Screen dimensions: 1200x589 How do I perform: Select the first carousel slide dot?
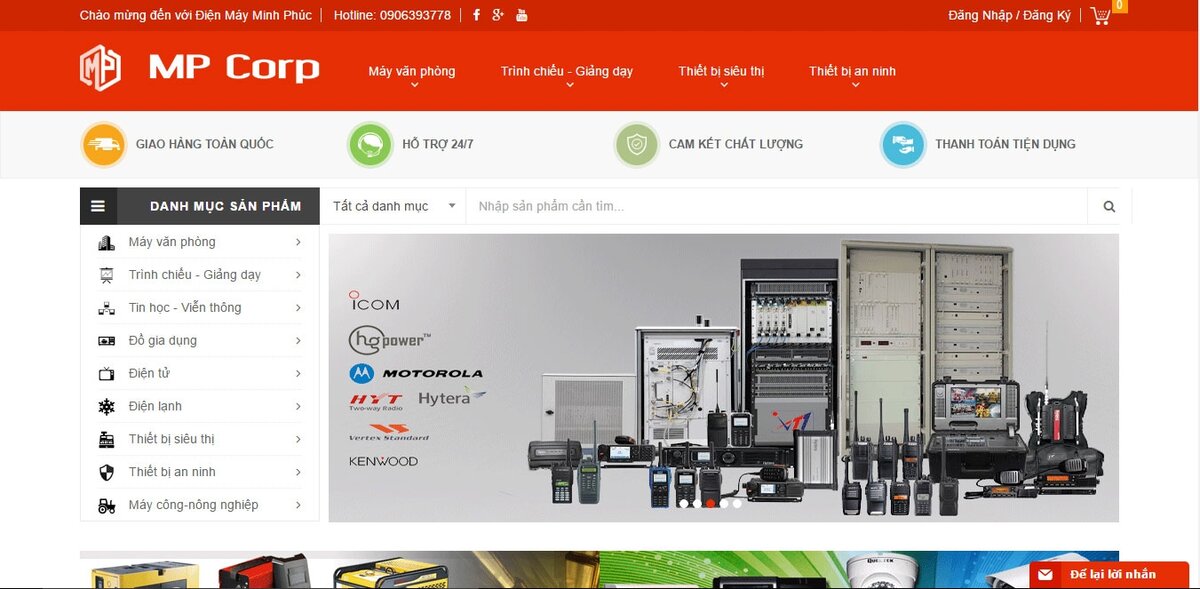(684, 504)
